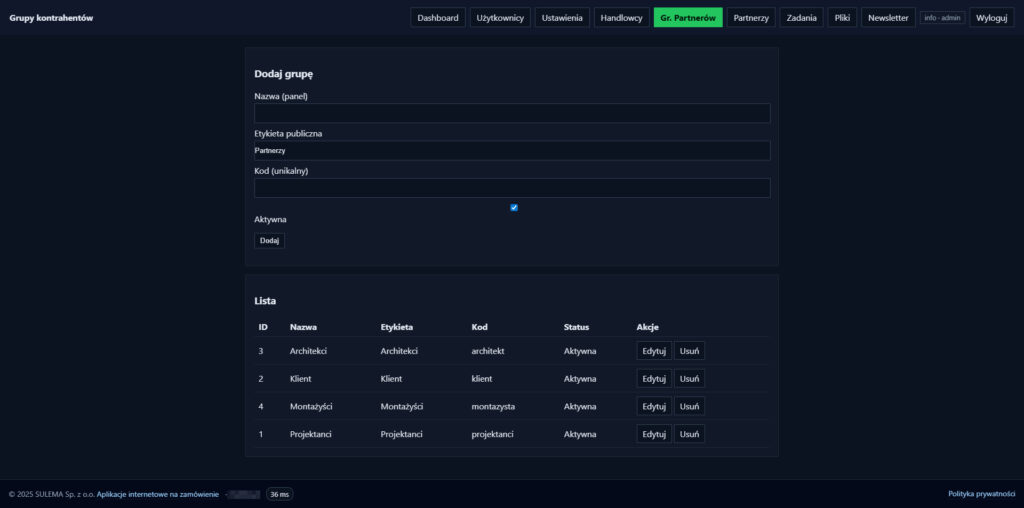Go to Użytkownicy section
This screenshot has width=1024, height=508.
point(500,18)
